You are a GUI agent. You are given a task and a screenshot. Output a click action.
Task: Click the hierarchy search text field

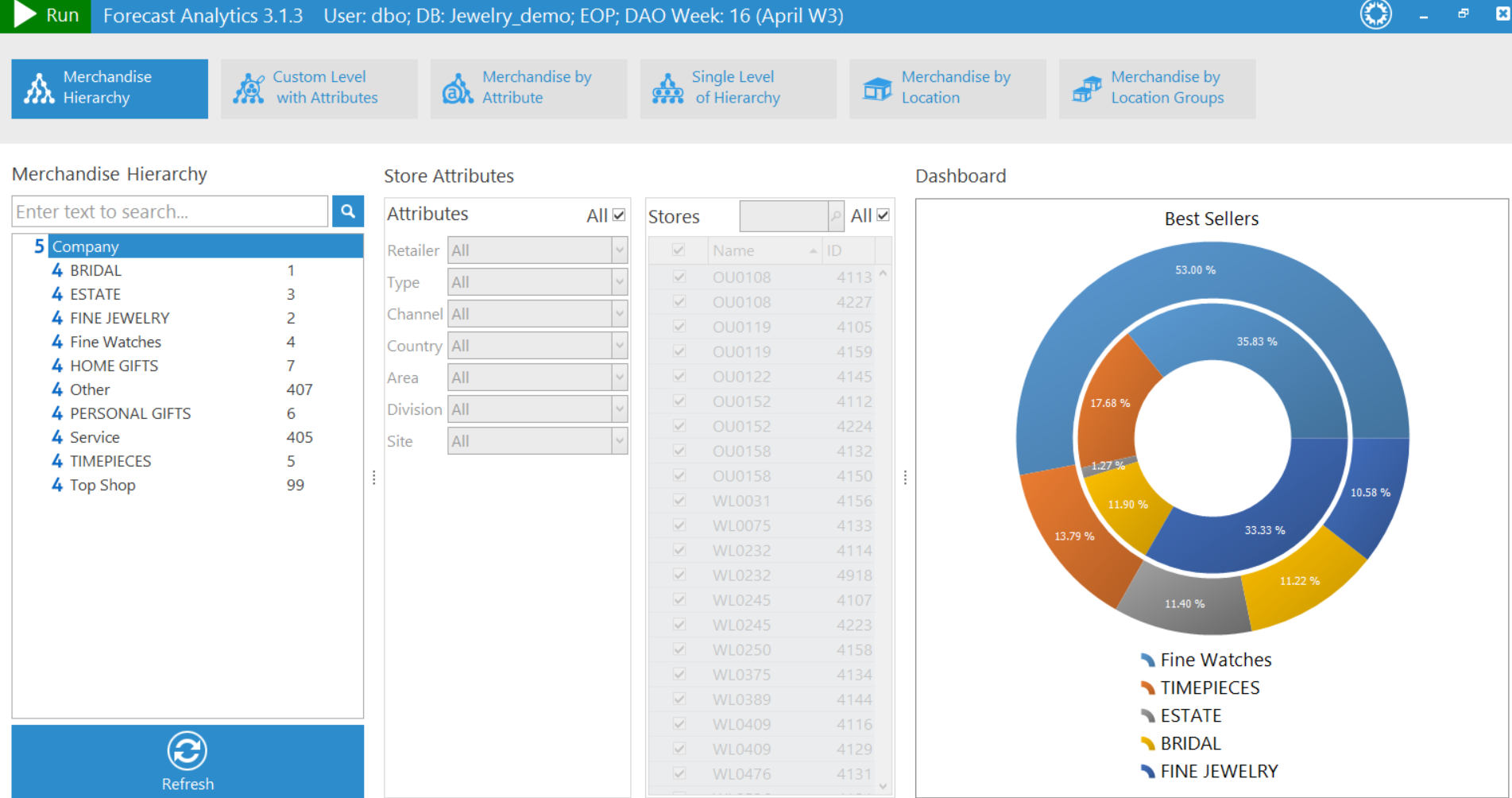170,211
